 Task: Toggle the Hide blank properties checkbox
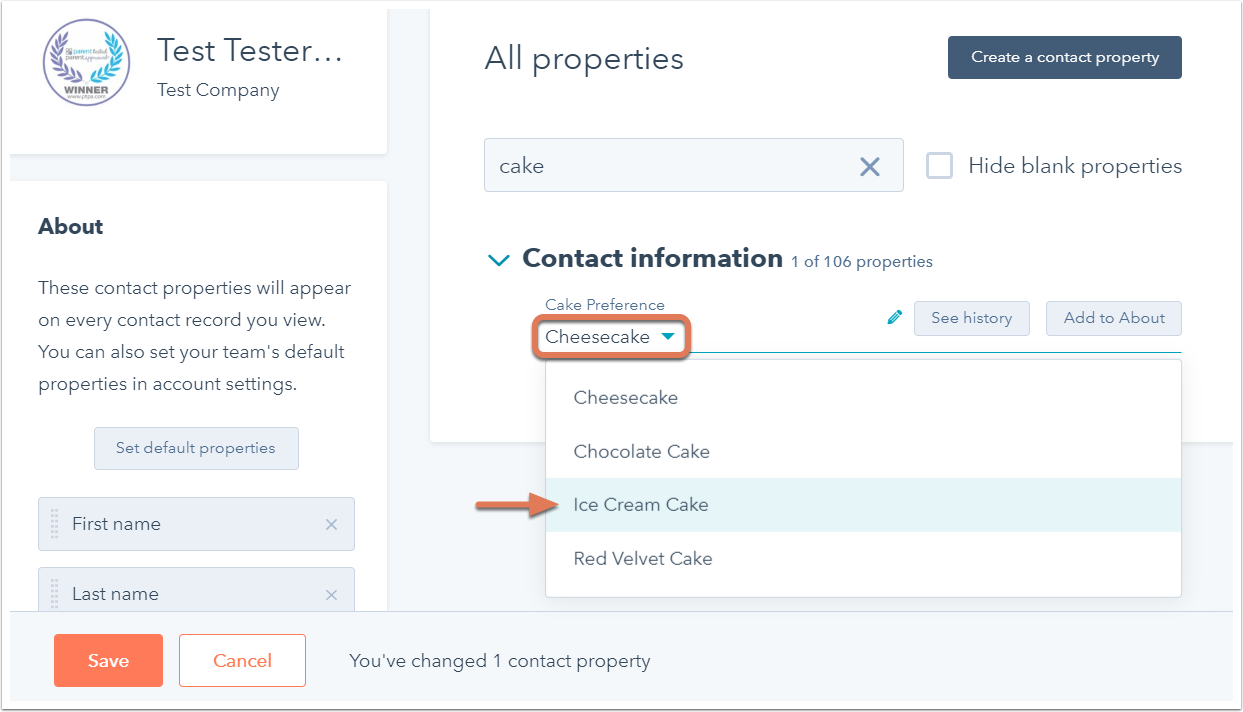(939, 166)
